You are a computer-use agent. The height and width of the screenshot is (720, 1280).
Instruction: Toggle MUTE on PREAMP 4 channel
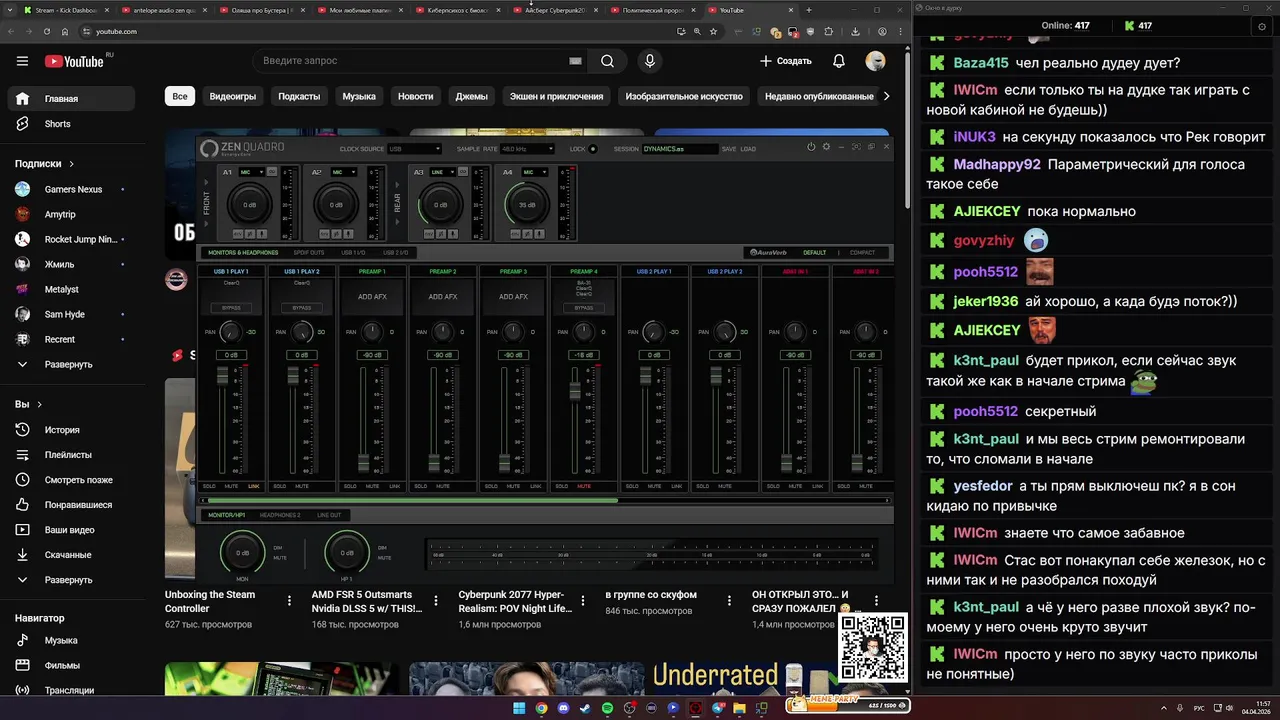click(584, 486)
